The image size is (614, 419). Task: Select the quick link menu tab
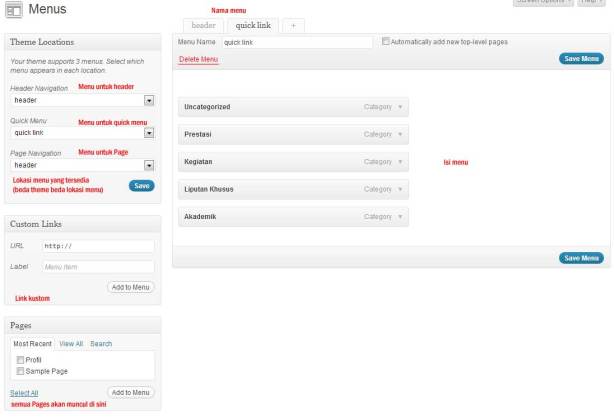(x=253, y=25)
